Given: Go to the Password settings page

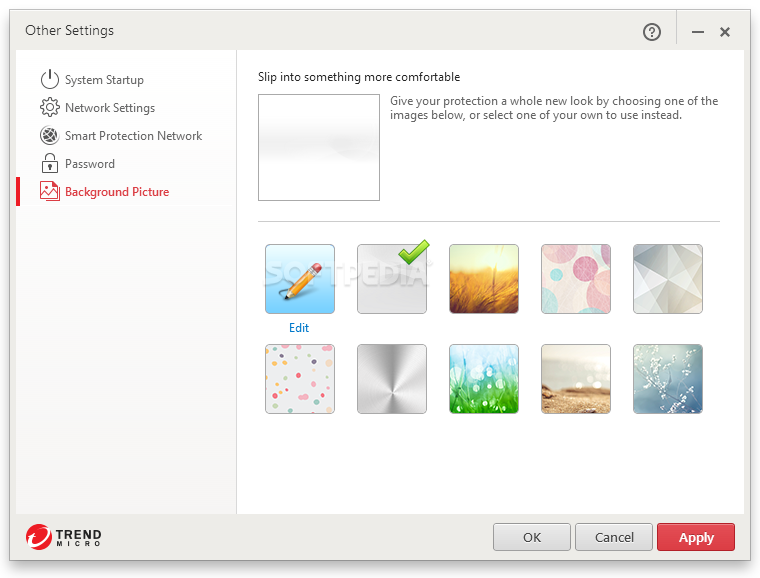Looking at the screenshot, I should [x=90, y=164].
